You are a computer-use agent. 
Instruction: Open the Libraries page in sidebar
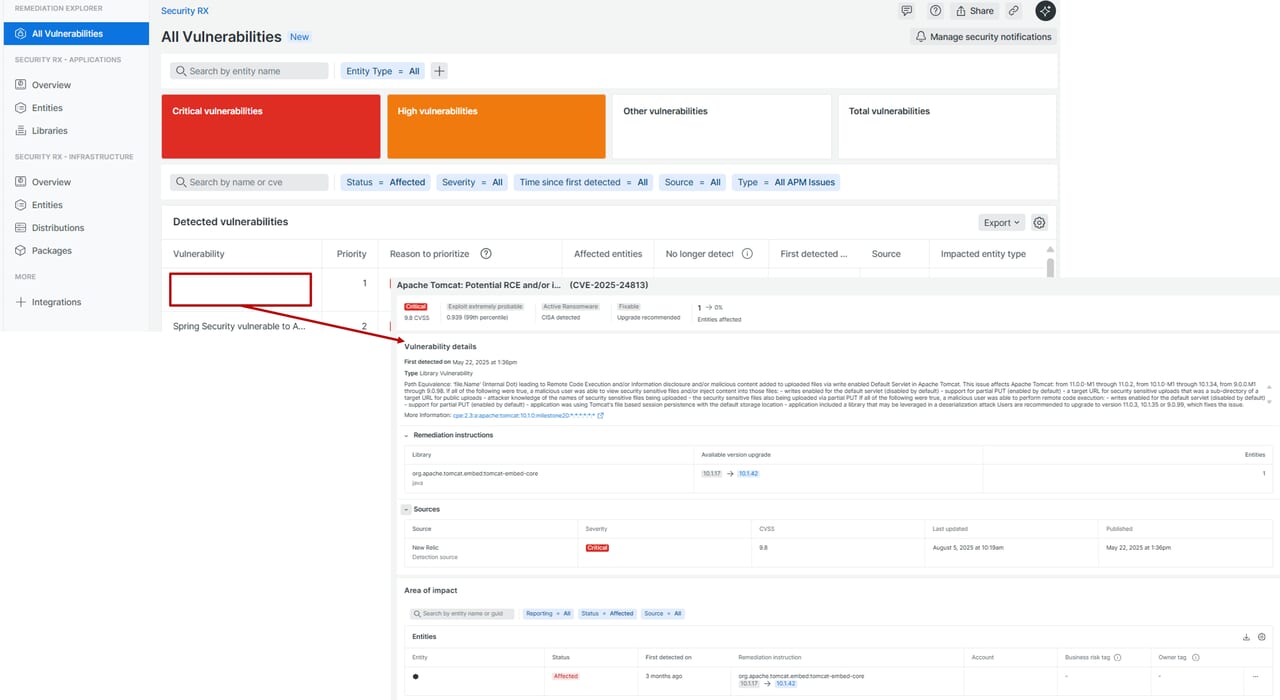coord(49,131)
